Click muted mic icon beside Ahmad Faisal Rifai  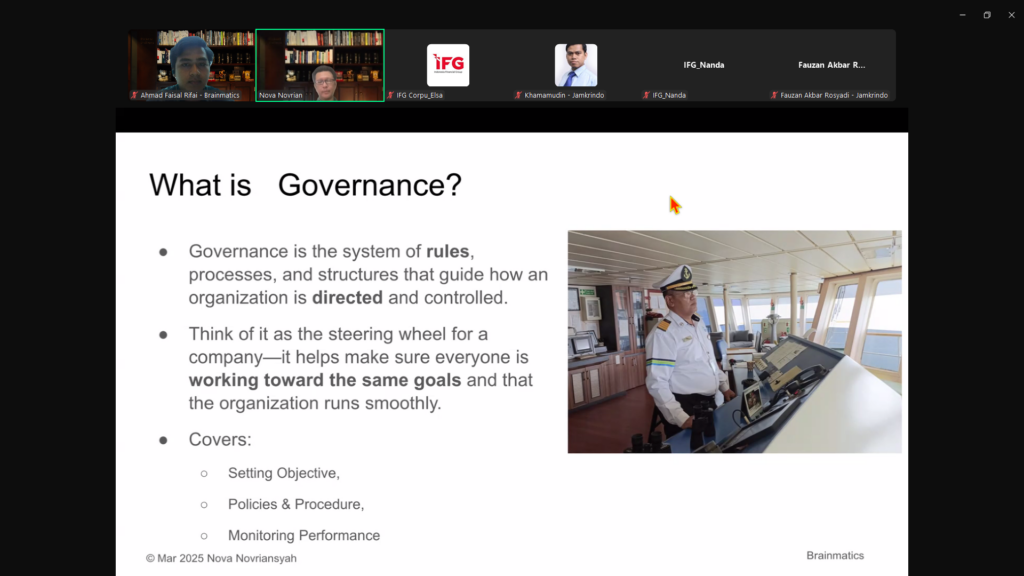135,95
